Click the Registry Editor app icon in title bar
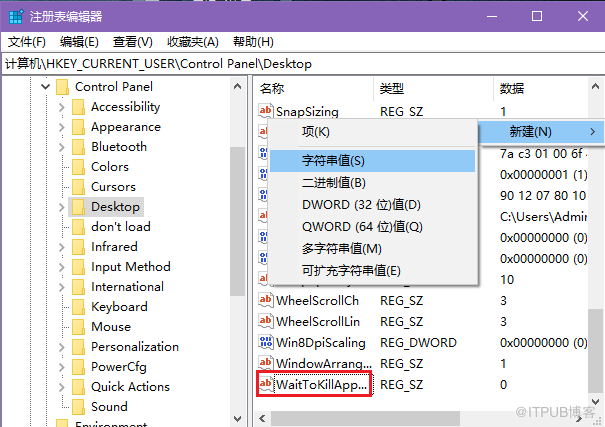605x427 pixels. (x=16, y=17)
